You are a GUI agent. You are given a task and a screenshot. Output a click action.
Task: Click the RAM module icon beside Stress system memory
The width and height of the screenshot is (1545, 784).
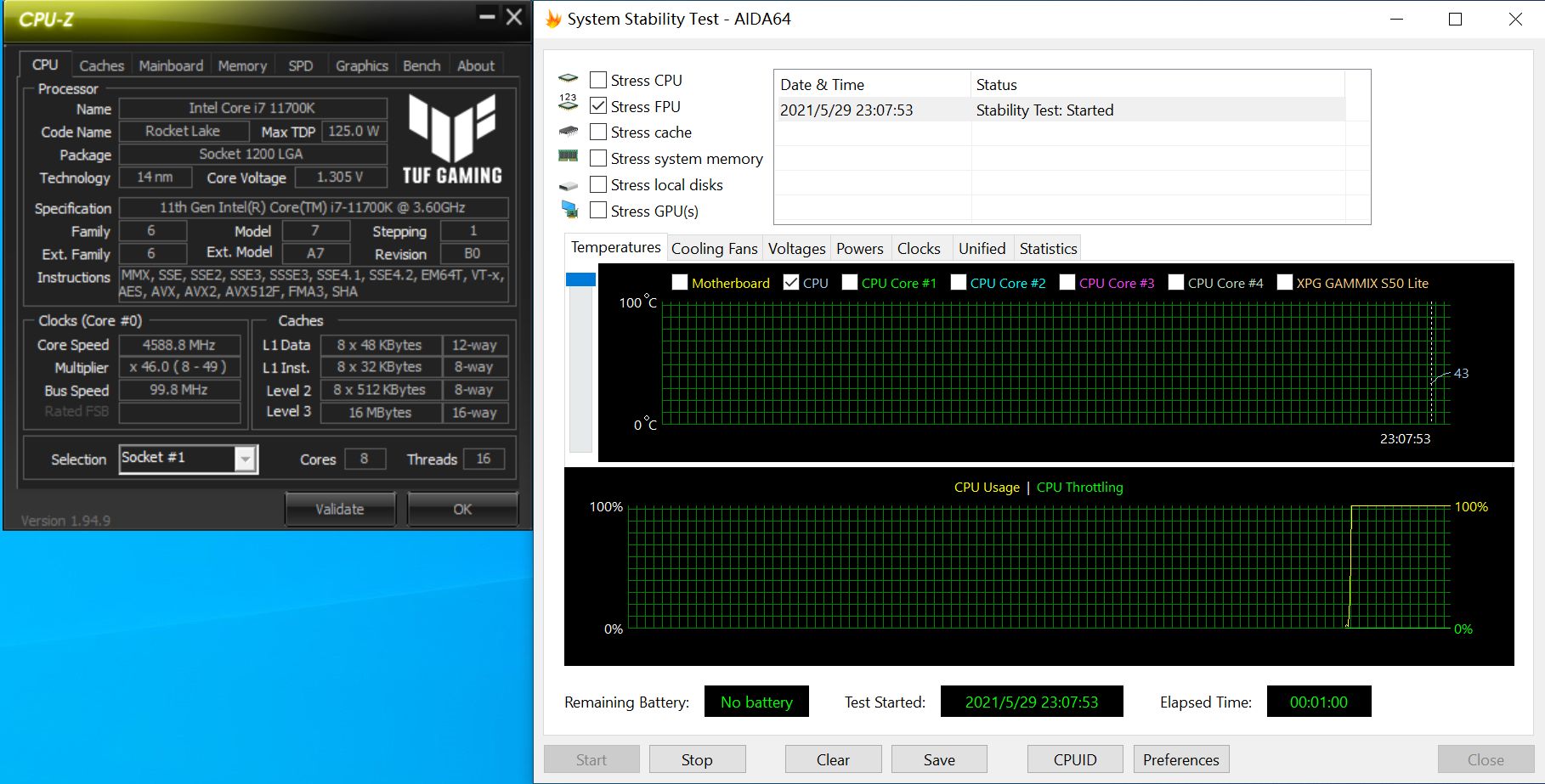point(568,156)
